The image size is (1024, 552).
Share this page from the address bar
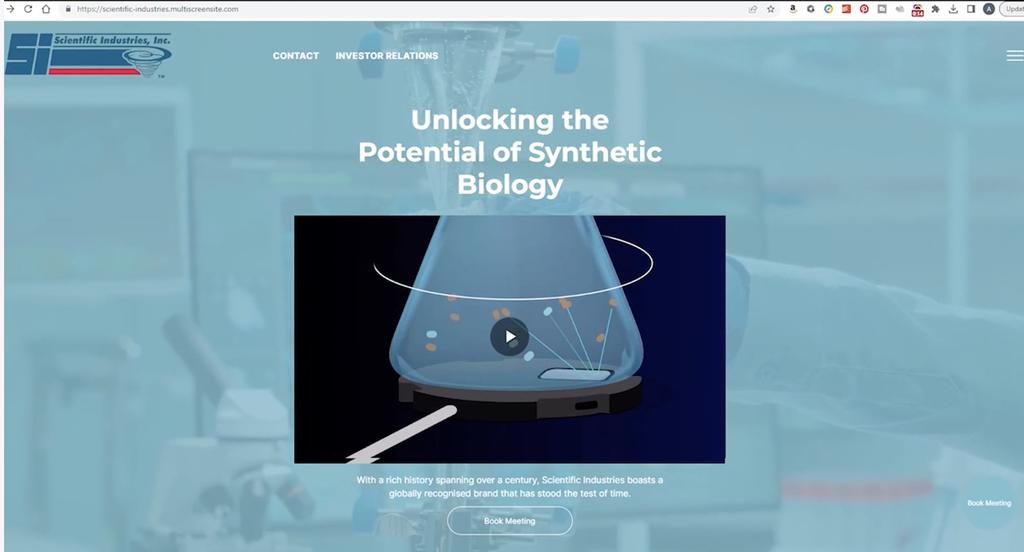pyautogui.click(x=752, y=9)
